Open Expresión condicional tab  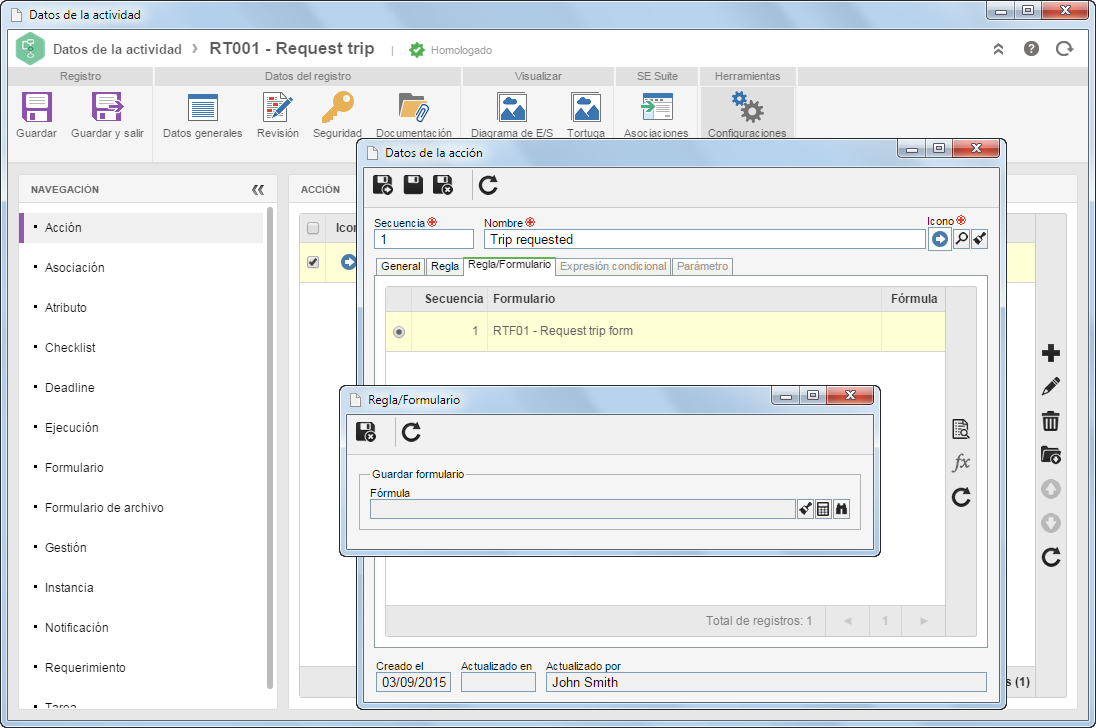coord(613,266)
